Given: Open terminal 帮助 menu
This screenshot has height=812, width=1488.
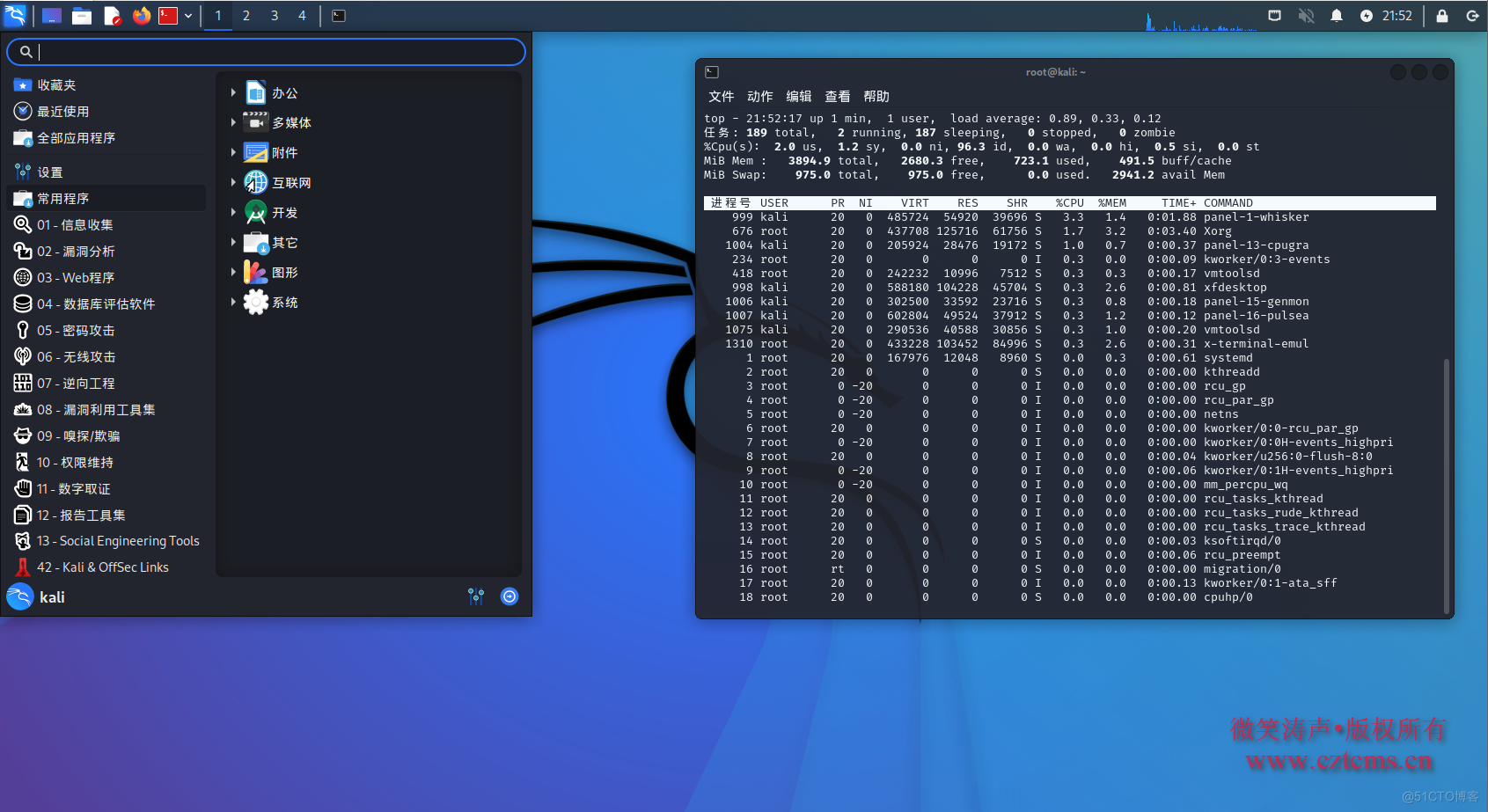Looking at the screenshot, I should pyautogui.click(x=876, y=97).
